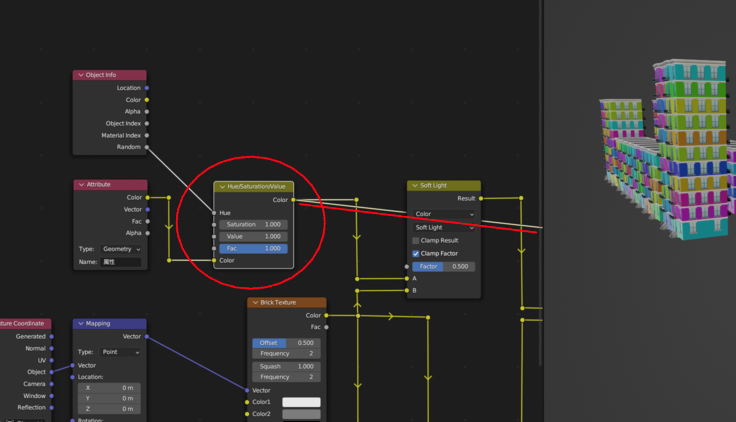This screenshot has height=422, width=736.
Task: Enable the Clamp Result checkbox
Action: [x=415, y=241]
